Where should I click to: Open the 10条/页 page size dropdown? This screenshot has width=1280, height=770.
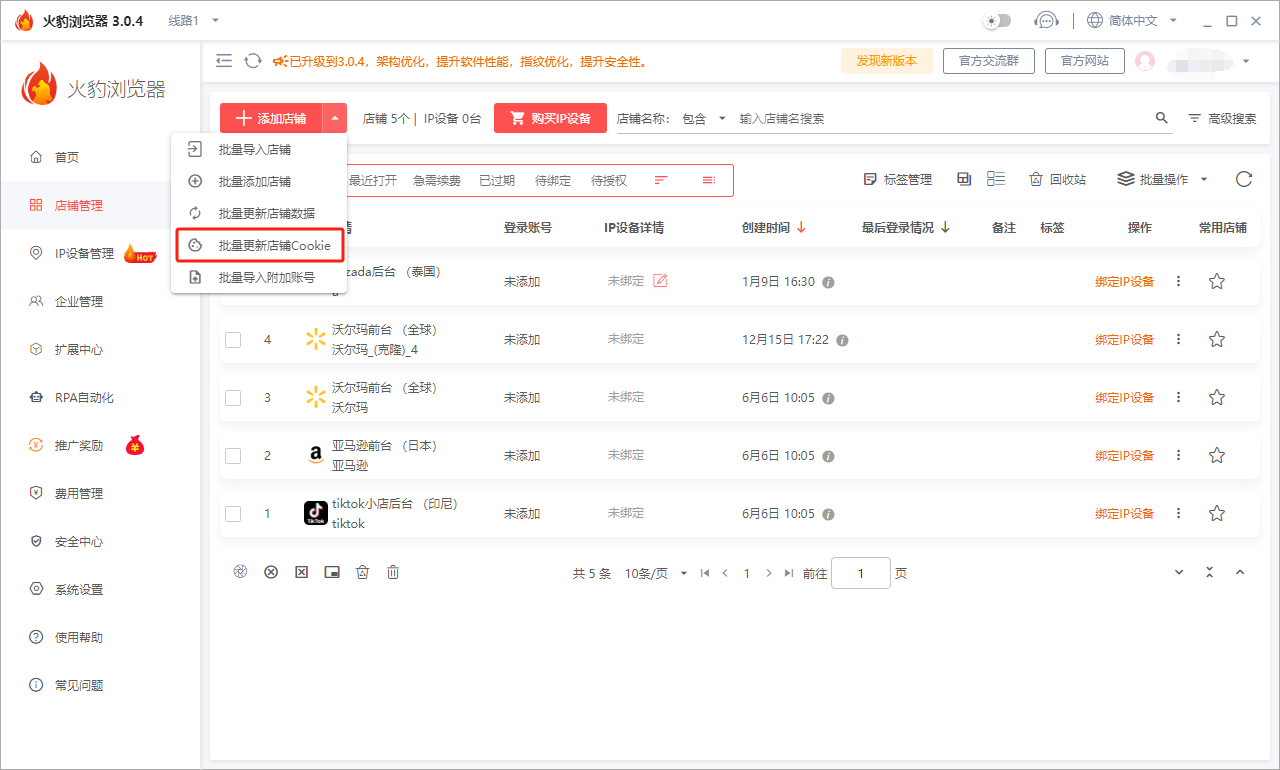[x=657, y=574]
